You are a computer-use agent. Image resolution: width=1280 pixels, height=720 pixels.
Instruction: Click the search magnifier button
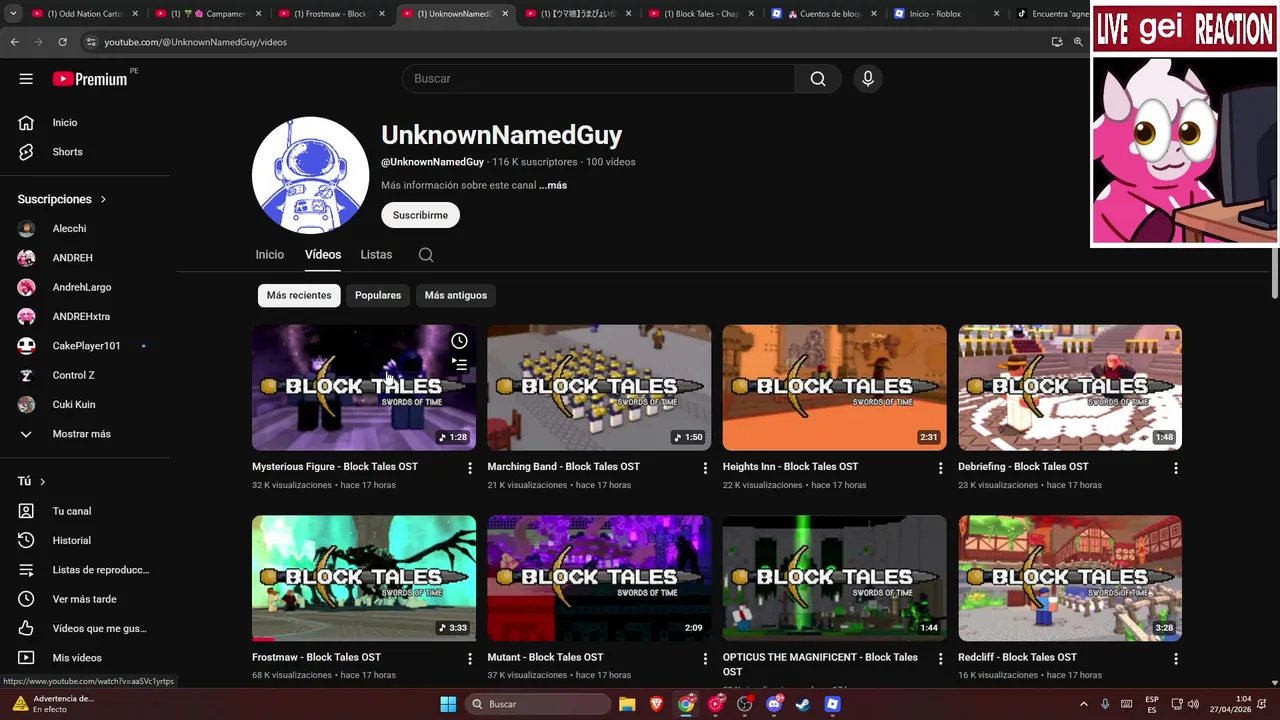tap(818, 79)
